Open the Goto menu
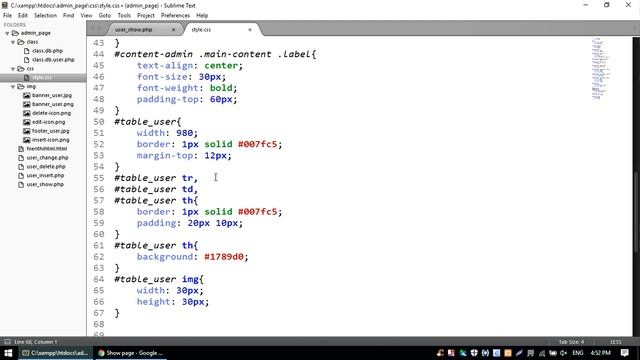Viewport: 640px width, 360px height. (x=105, y=16)
